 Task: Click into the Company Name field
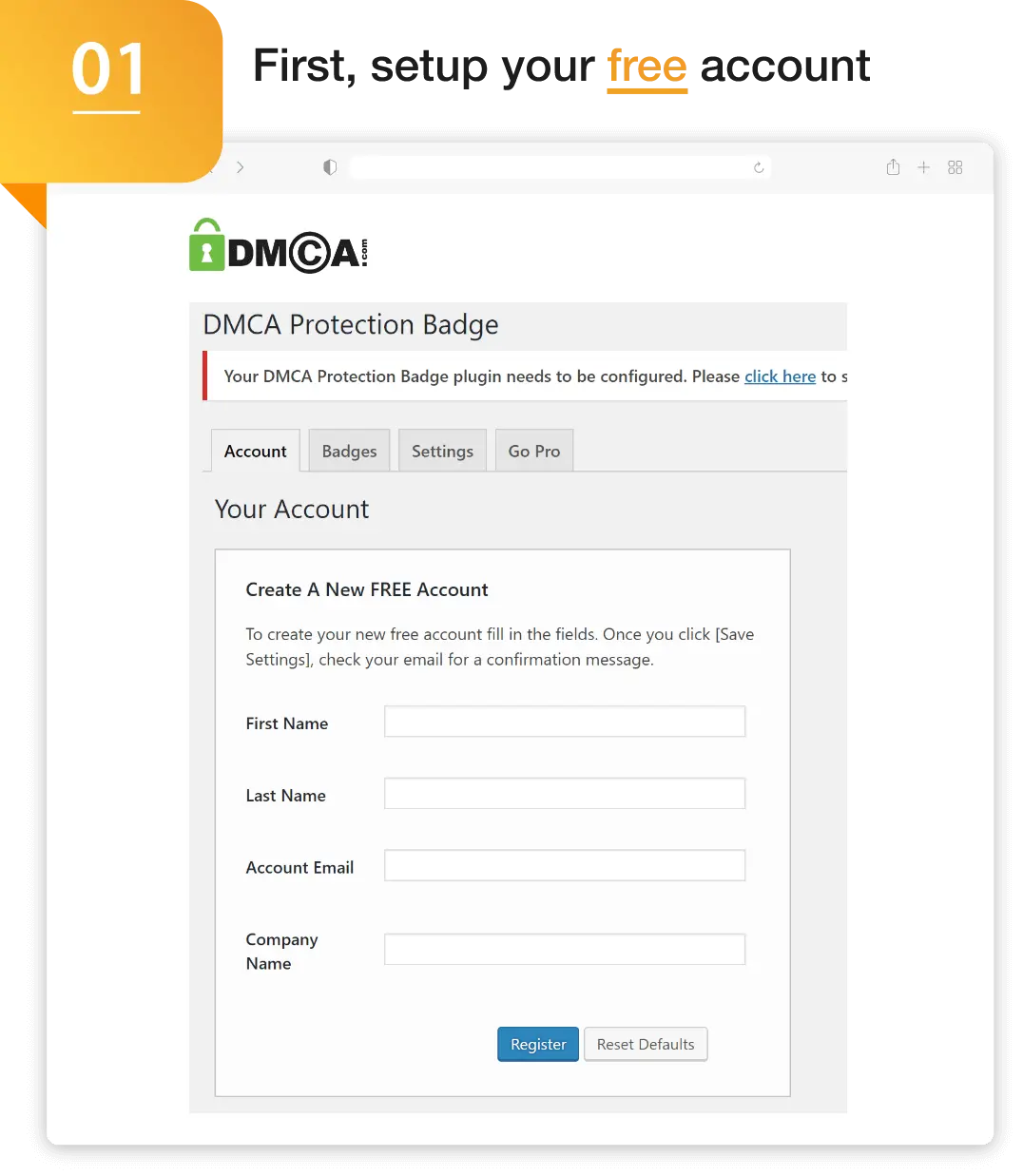[565, 950]
